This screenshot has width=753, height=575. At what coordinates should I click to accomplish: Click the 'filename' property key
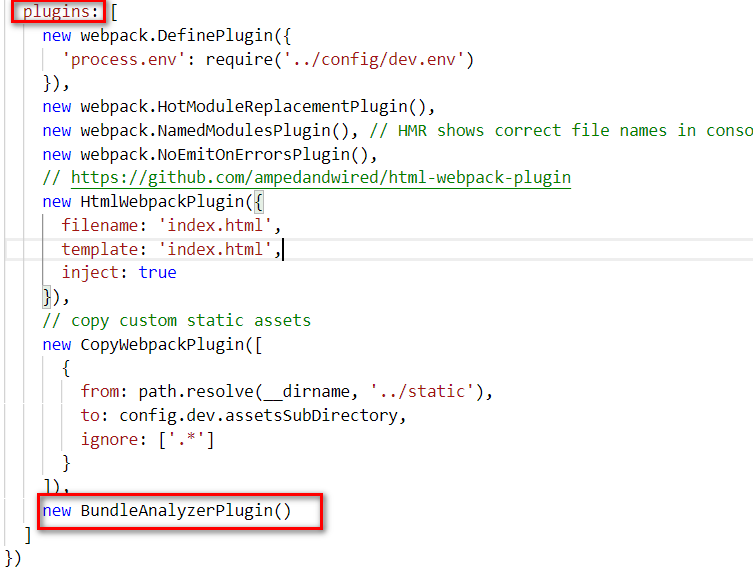(99, 225)
